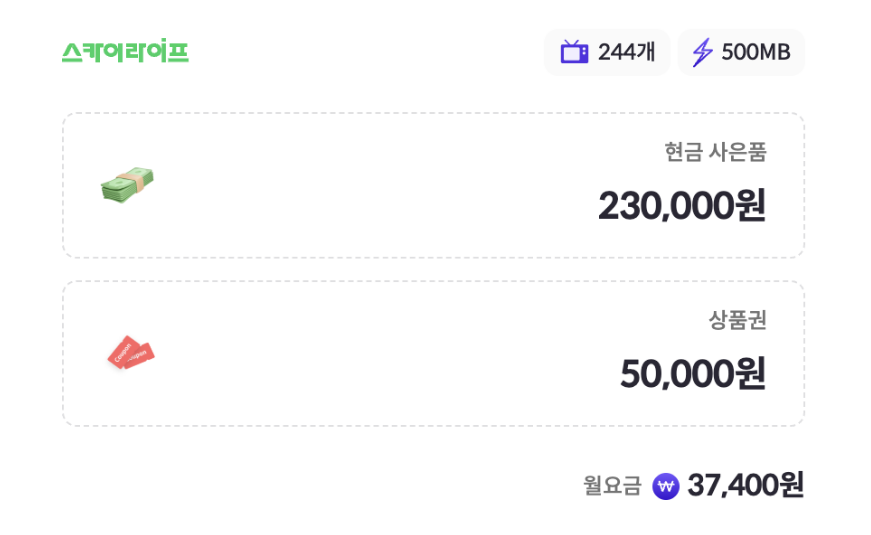Click the 37,400원 monthly price
Viewport: 871px width, 535px height.
745,486
